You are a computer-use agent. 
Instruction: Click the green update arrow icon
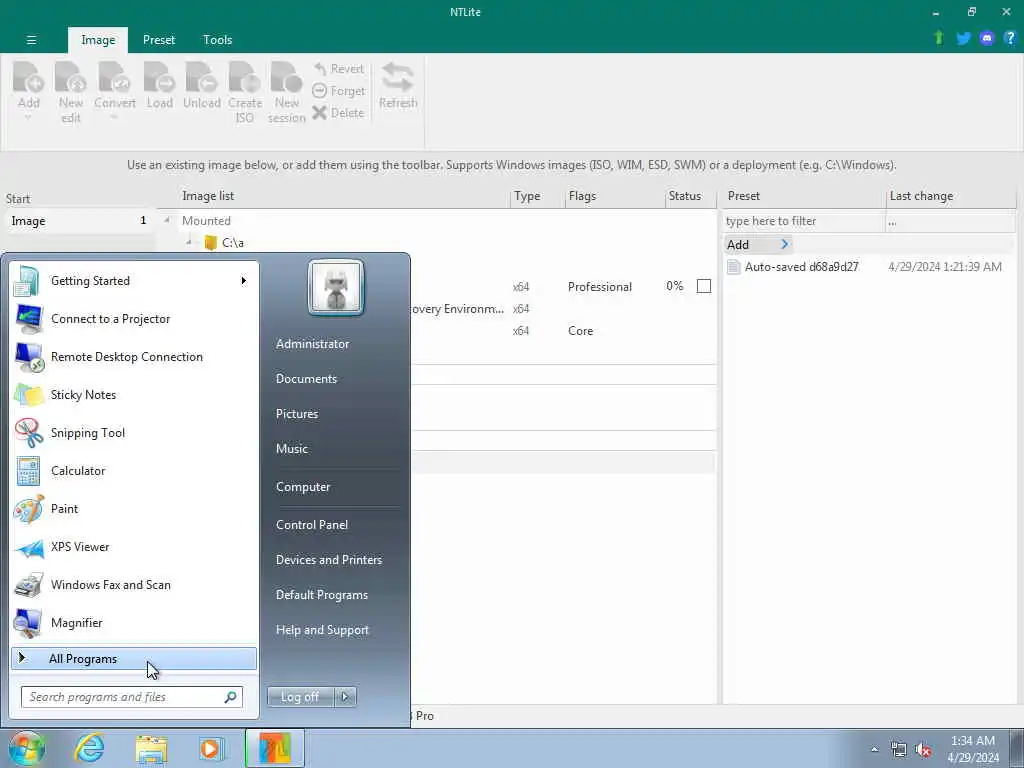click(x=938, y=38)
